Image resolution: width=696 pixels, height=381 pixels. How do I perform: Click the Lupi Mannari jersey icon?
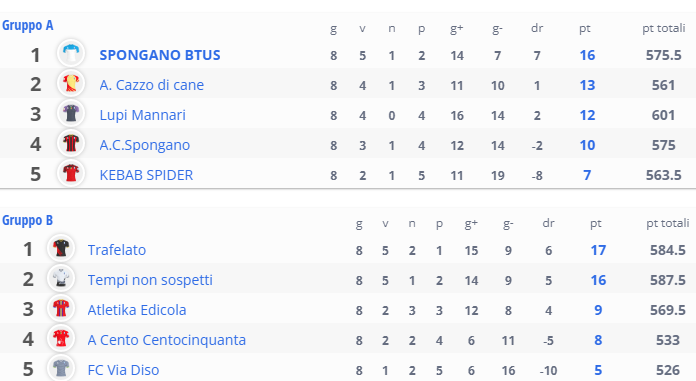pyautogui.click(x=71, y=113)
